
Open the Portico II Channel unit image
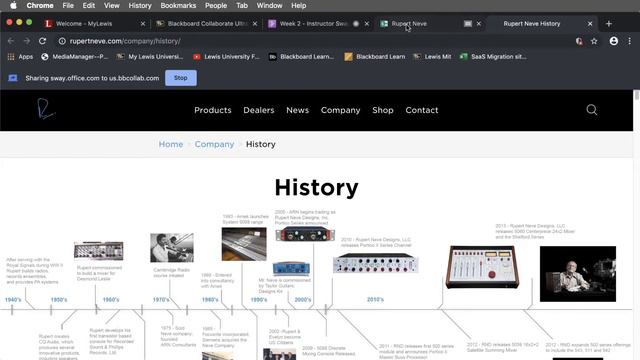click(x=376, y=263)
